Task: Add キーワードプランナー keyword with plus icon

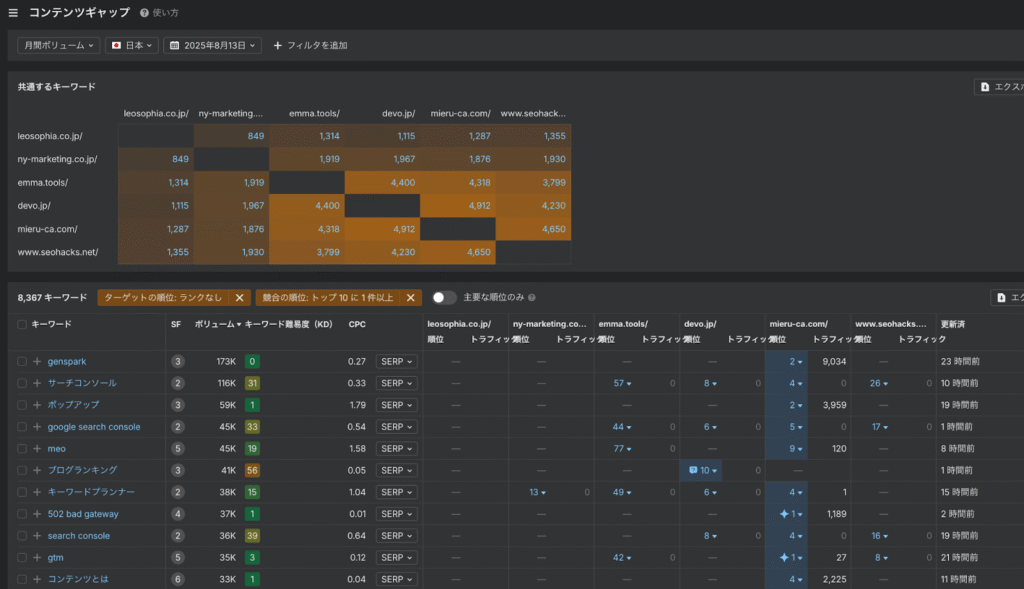Action: [37, 492]
